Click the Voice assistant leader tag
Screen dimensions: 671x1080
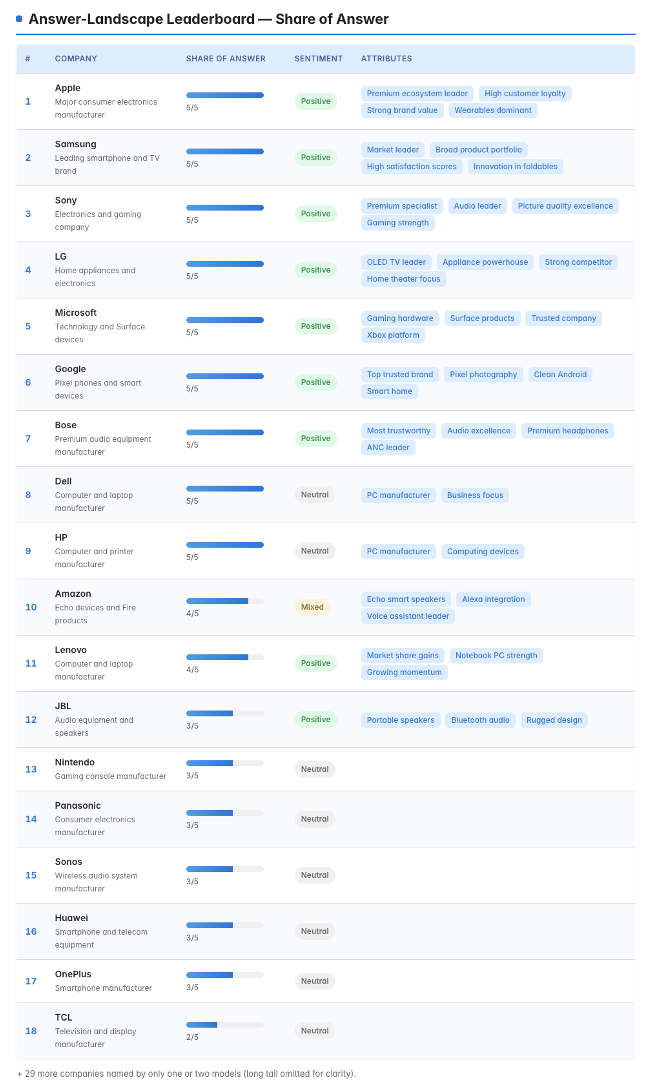408,616
